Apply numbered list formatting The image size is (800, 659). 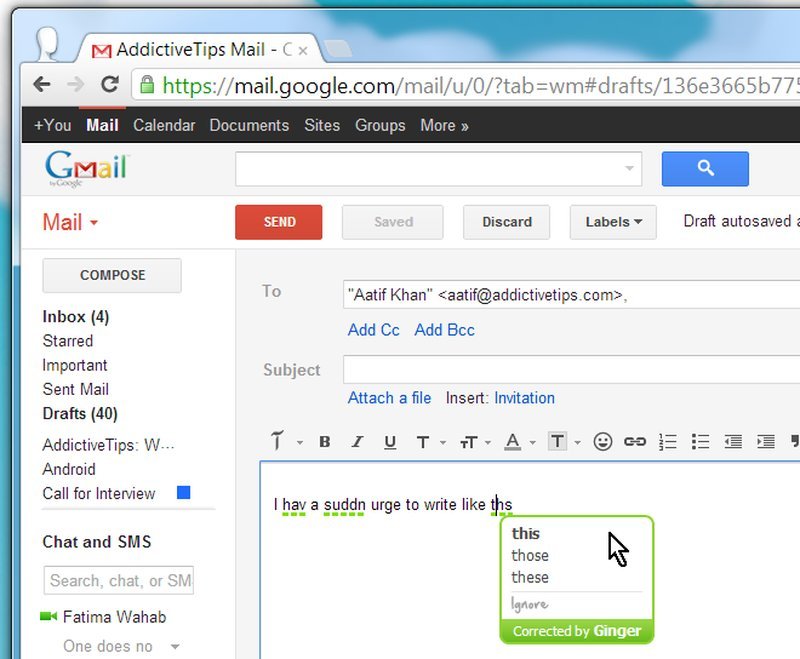pyautogui.click(x=667, y=442)
